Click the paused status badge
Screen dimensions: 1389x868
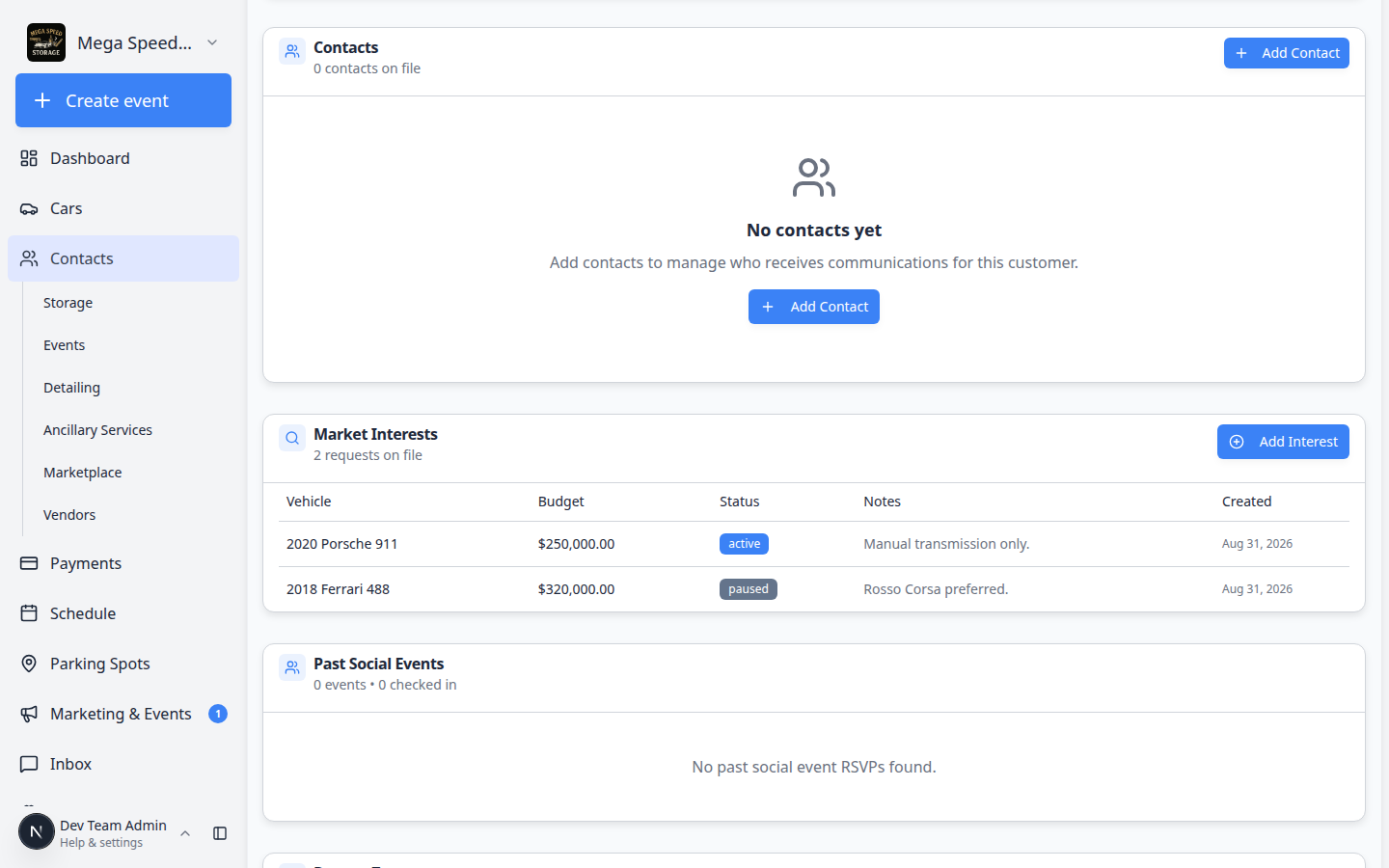click(749, 589)
